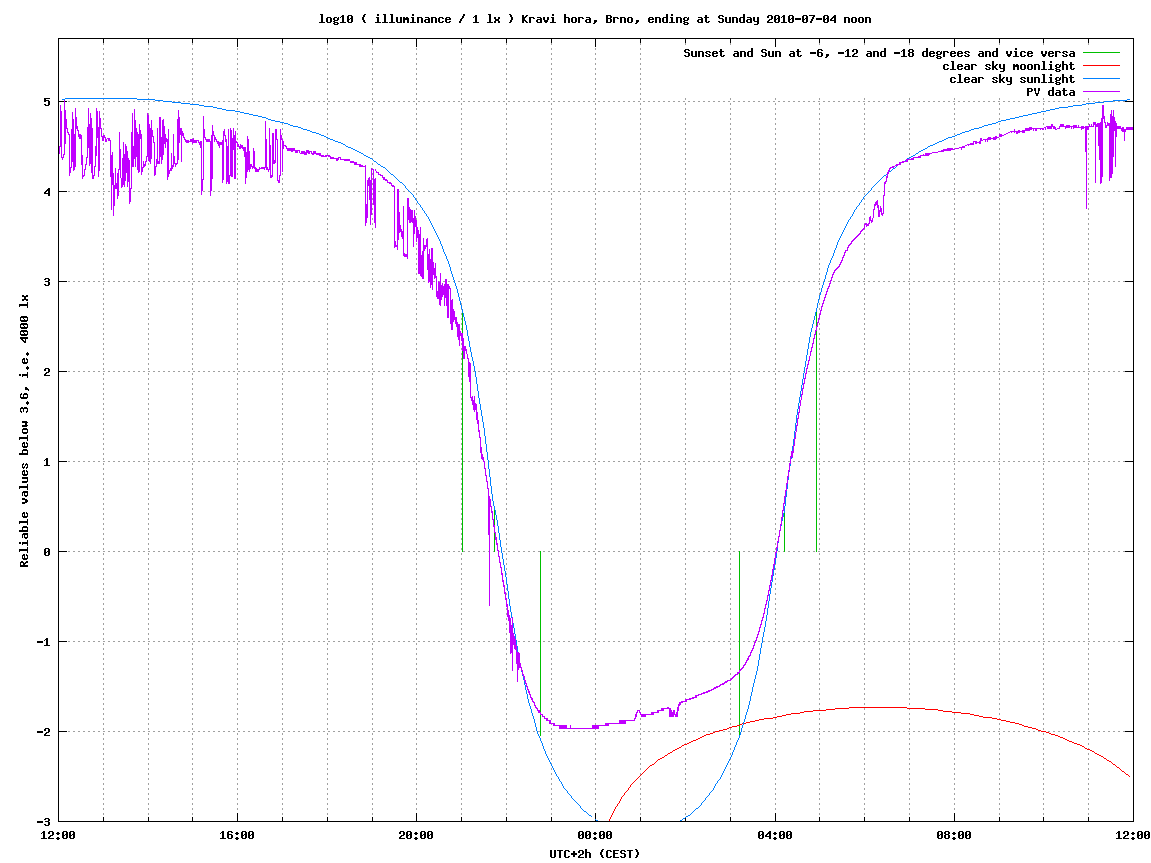Click the 'Sunset and Sun at -6, -12 and -18' legend entry
This screenshot has width=1151, height=863.
tap(879, 53)
